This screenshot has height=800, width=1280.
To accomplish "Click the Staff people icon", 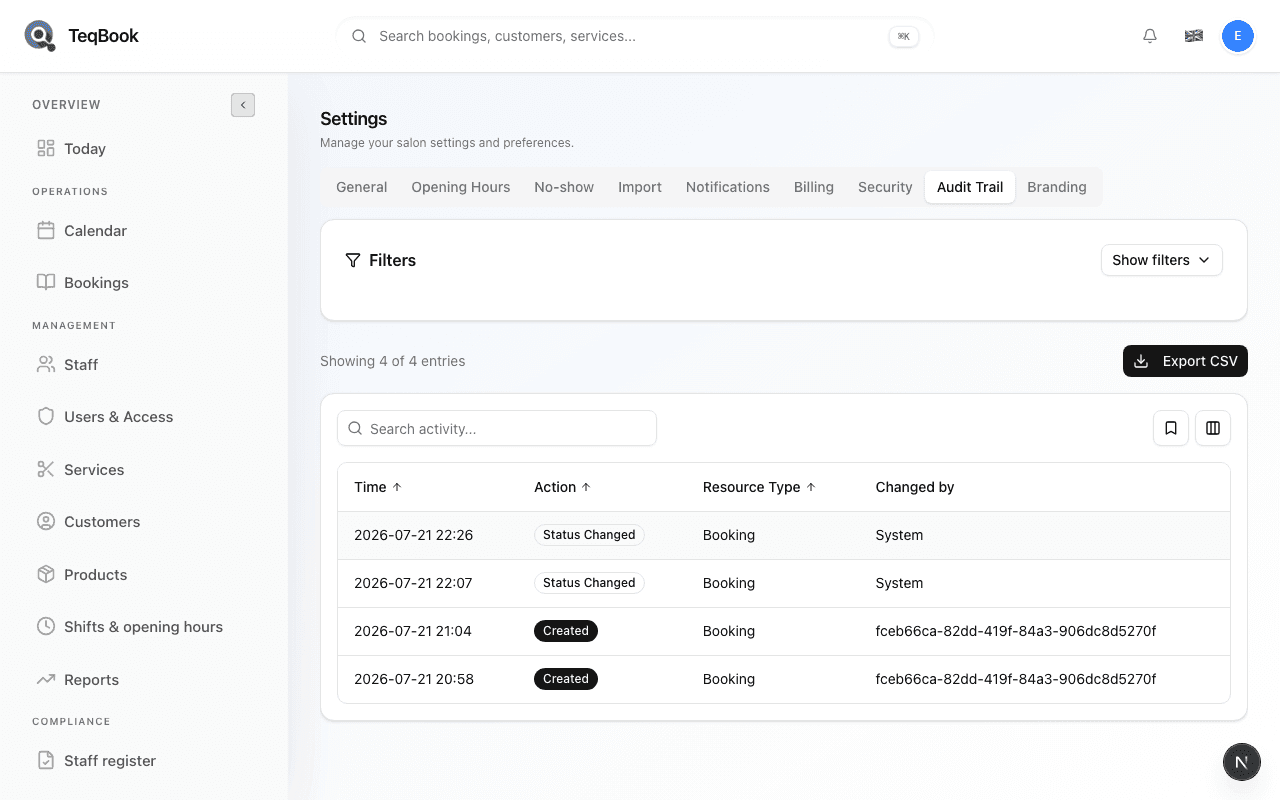I will tap(46, 364).
